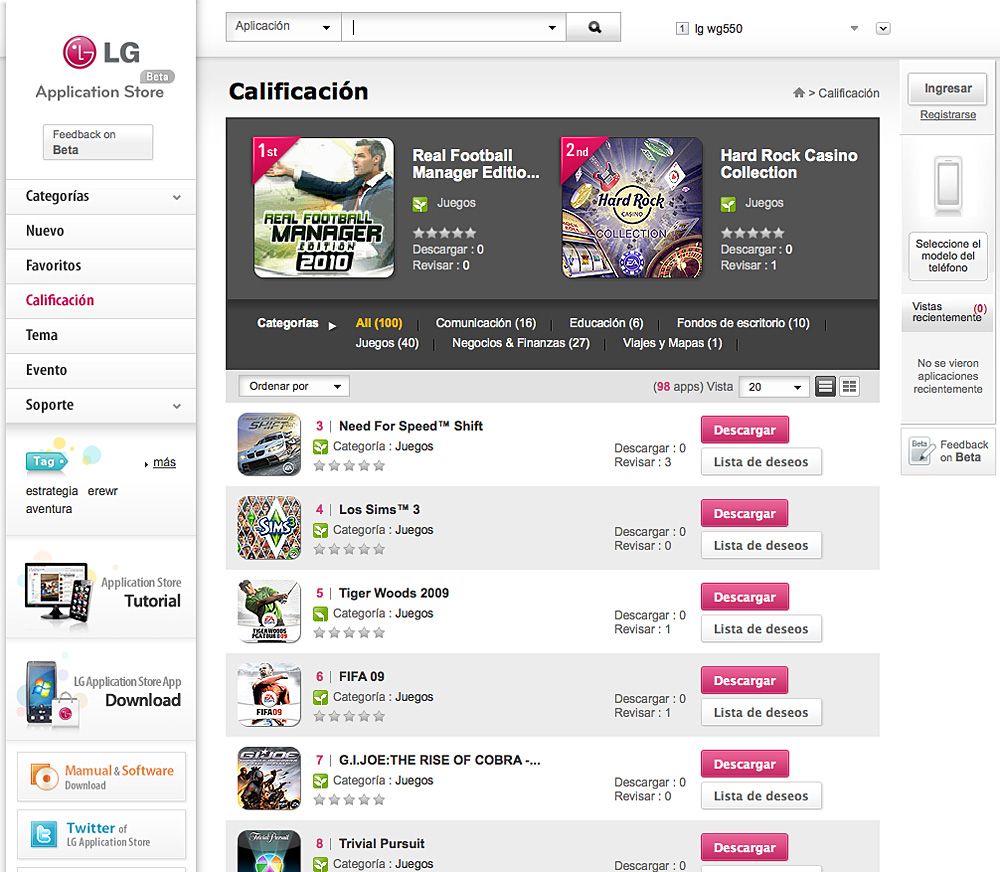Screen dimensions: 1000x872
Task: Add FIFA 09 to Lista de deseos
Action: (761, 713)
